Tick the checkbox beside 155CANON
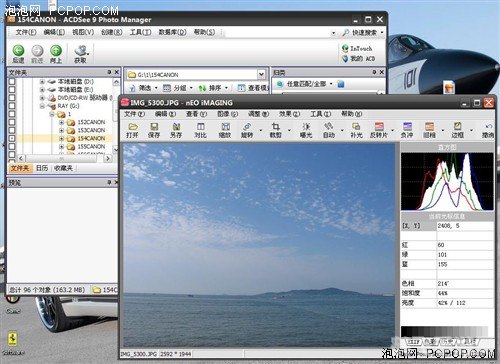This screenshot has width=500, height=364. pos(12,146)
